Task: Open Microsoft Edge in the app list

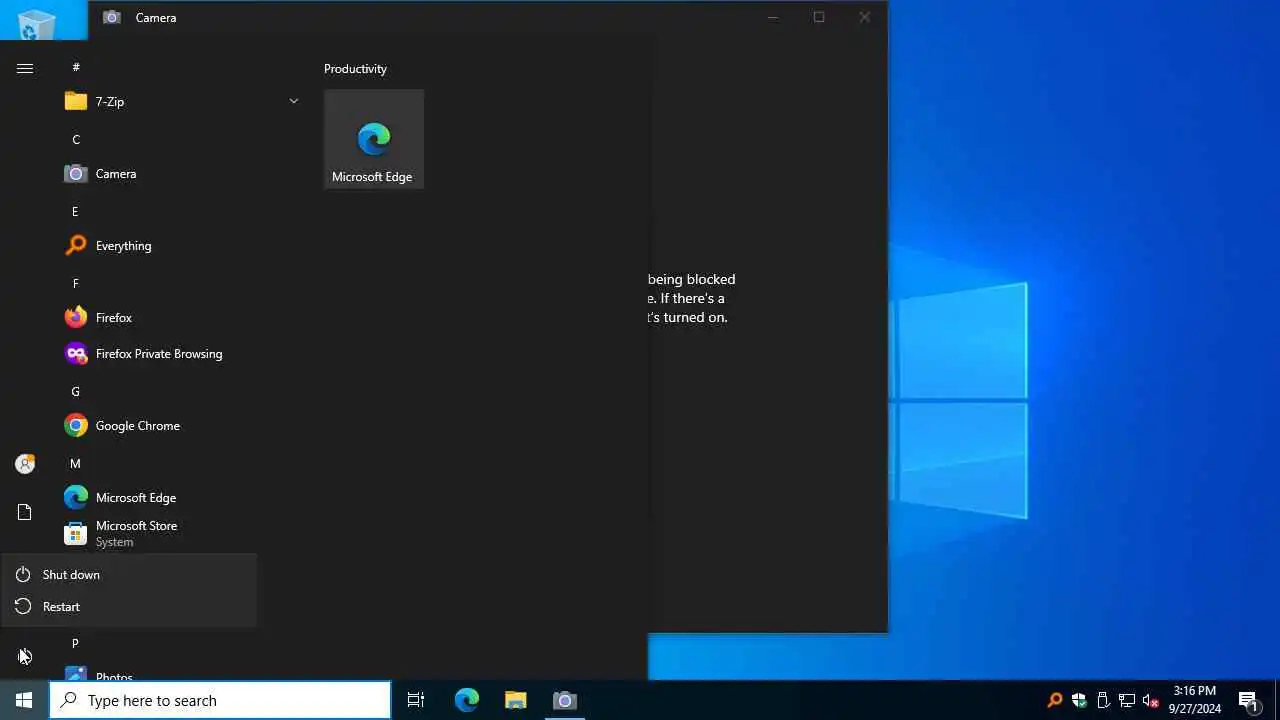Action: 182,498
